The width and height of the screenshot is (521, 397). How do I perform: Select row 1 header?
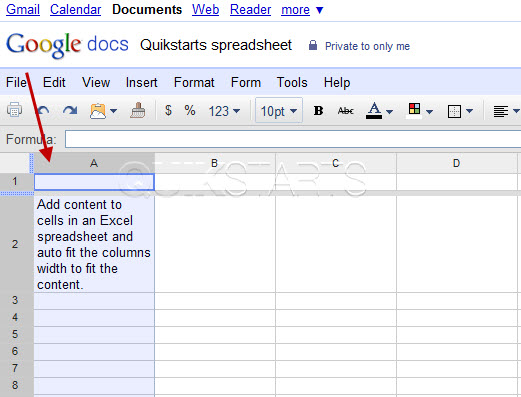tap(15, 181)
